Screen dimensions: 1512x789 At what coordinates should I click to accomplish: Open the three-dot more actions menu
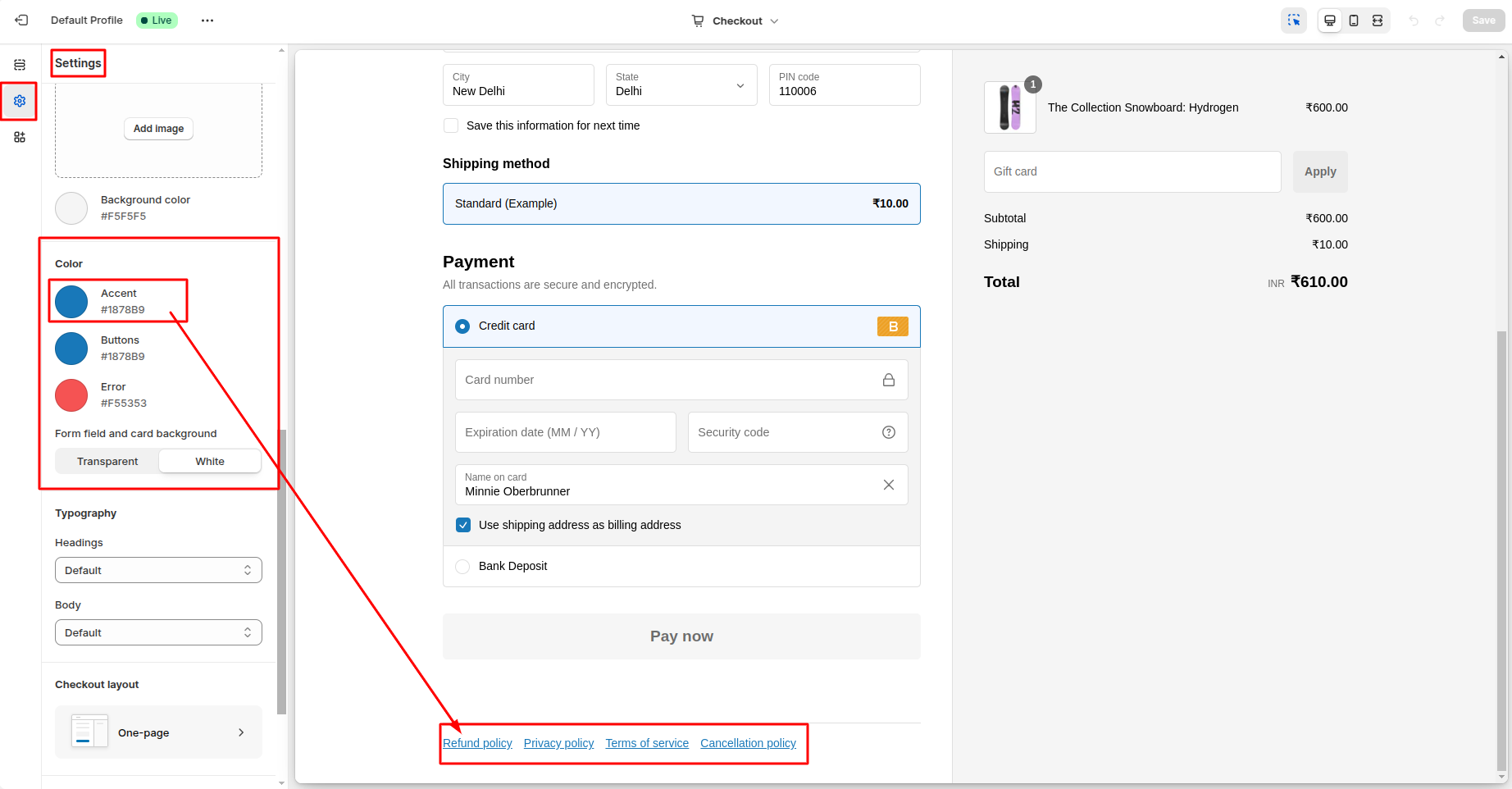[x=207, y=21]
